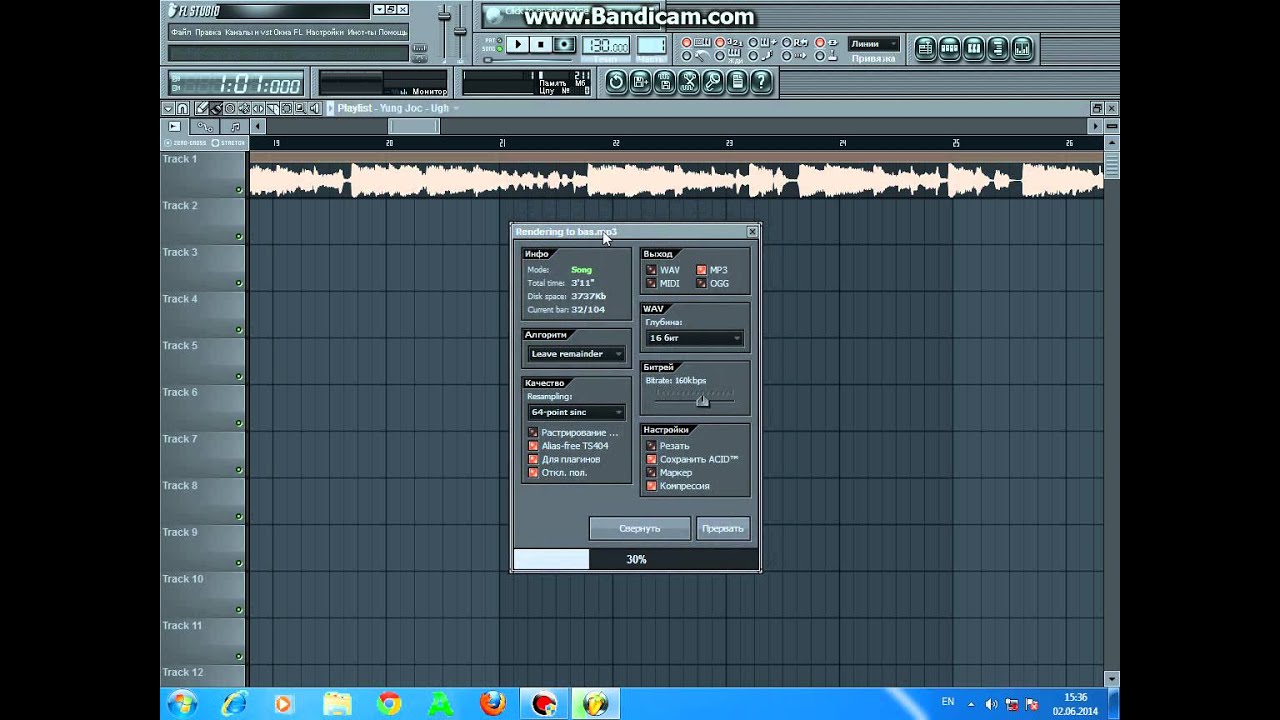Stop playback with the Stop button

coord(541,45)
